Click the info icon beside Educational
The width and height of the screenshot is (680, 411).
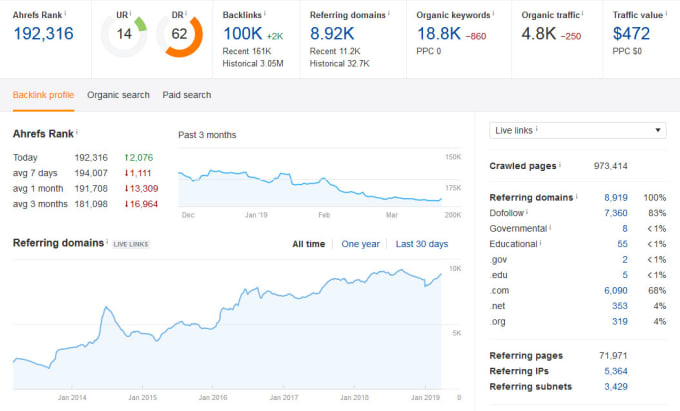pos(541,242)
